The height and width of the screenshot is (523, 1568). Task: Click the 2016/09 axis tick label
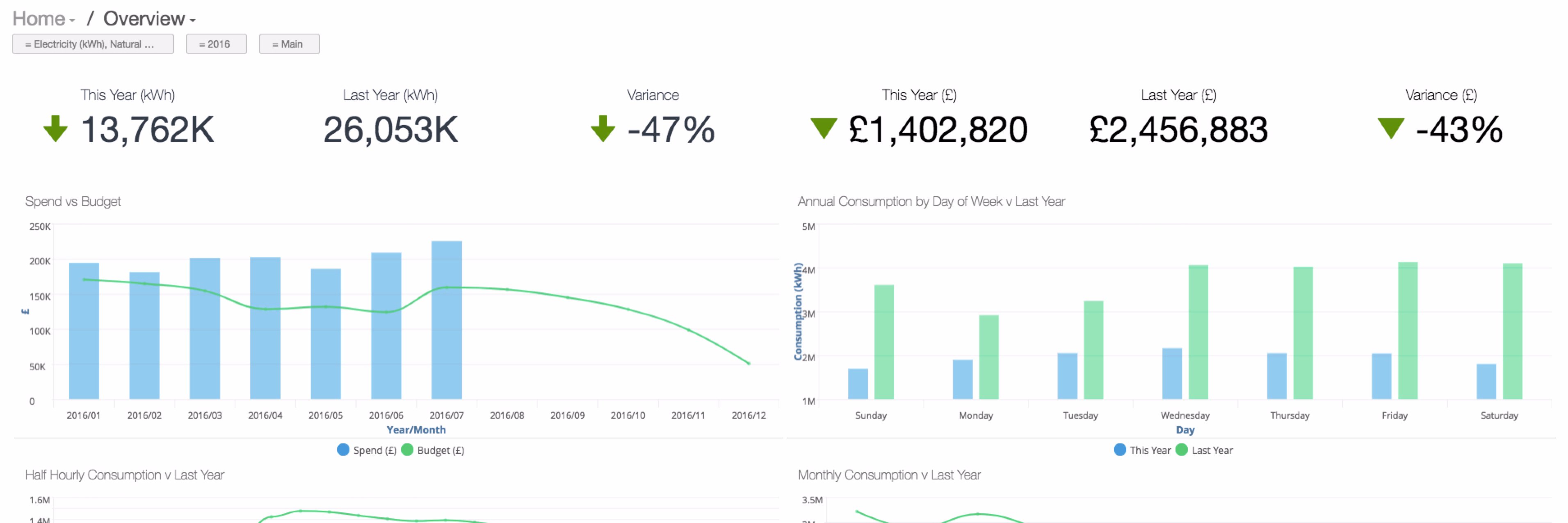(x=567, y=415)
